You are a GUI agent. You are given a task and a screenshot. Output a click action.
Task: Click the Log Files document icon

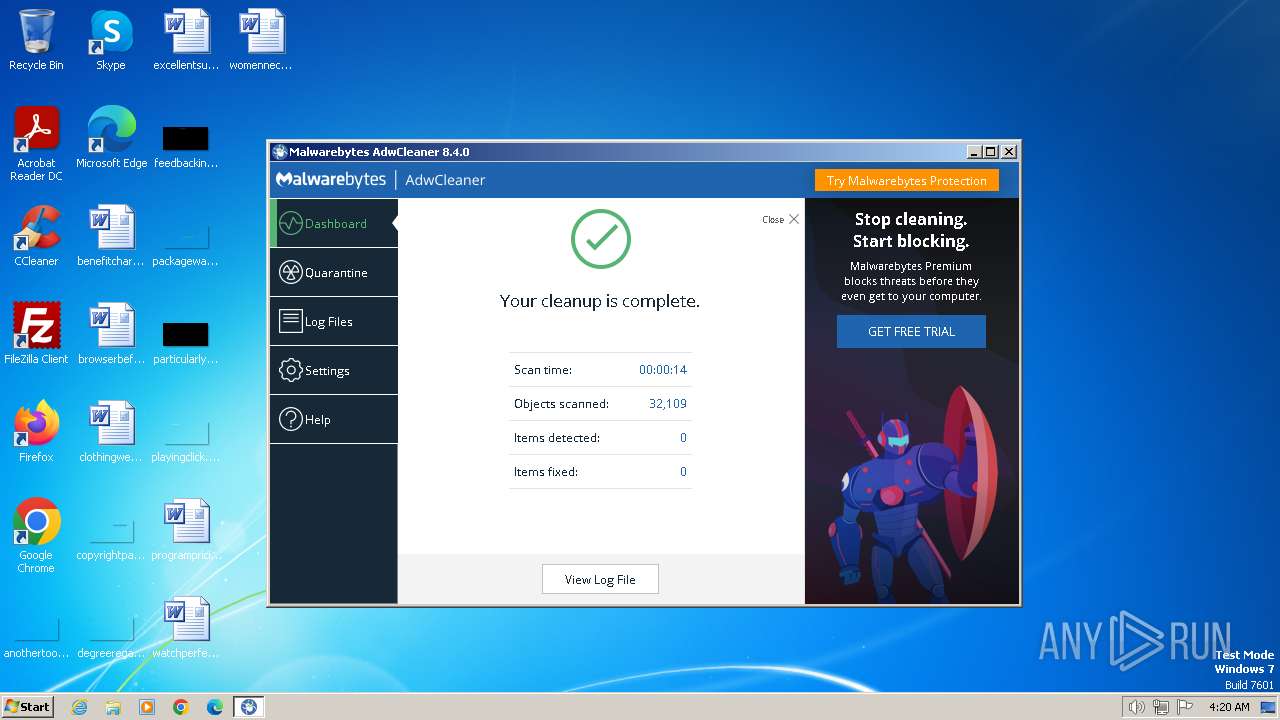(290, 321)
